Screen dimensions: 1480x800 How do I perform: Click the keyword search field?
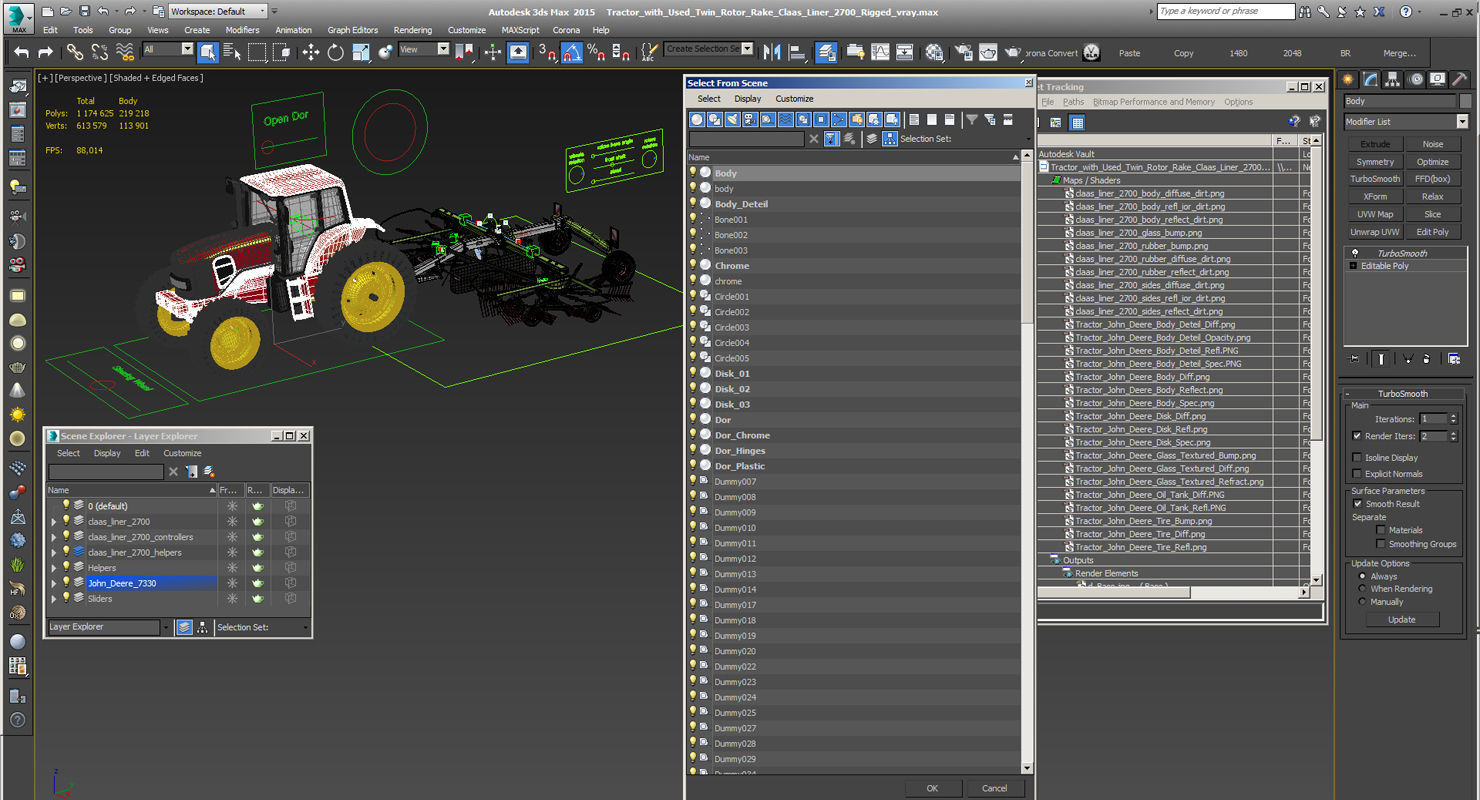pyautogui.click(x=1225, y=11)
